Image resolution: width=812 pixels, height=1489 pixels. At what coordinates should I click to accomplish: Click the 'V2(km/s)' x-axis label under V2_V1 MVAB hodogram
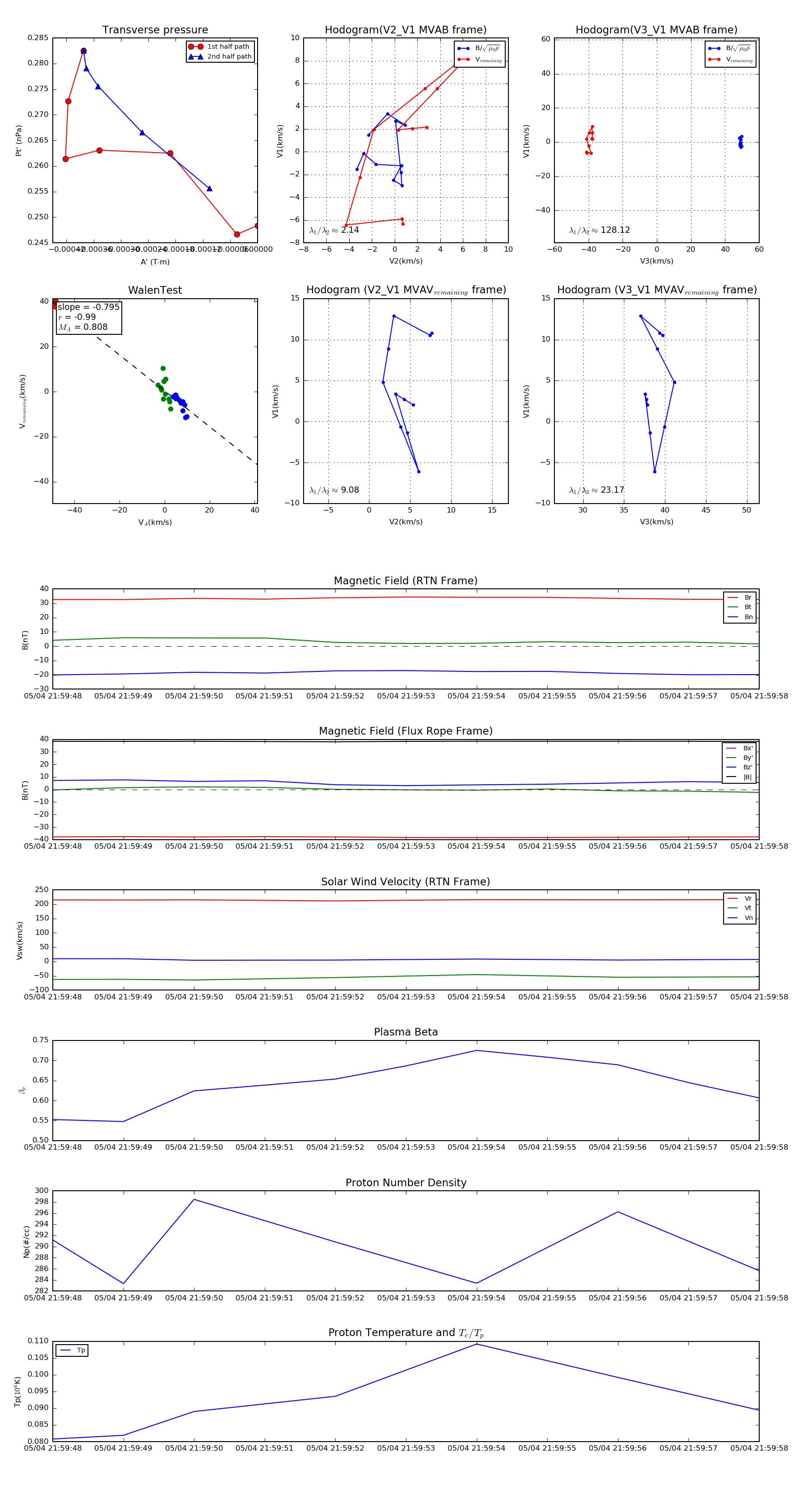click(x=406, y=261)
